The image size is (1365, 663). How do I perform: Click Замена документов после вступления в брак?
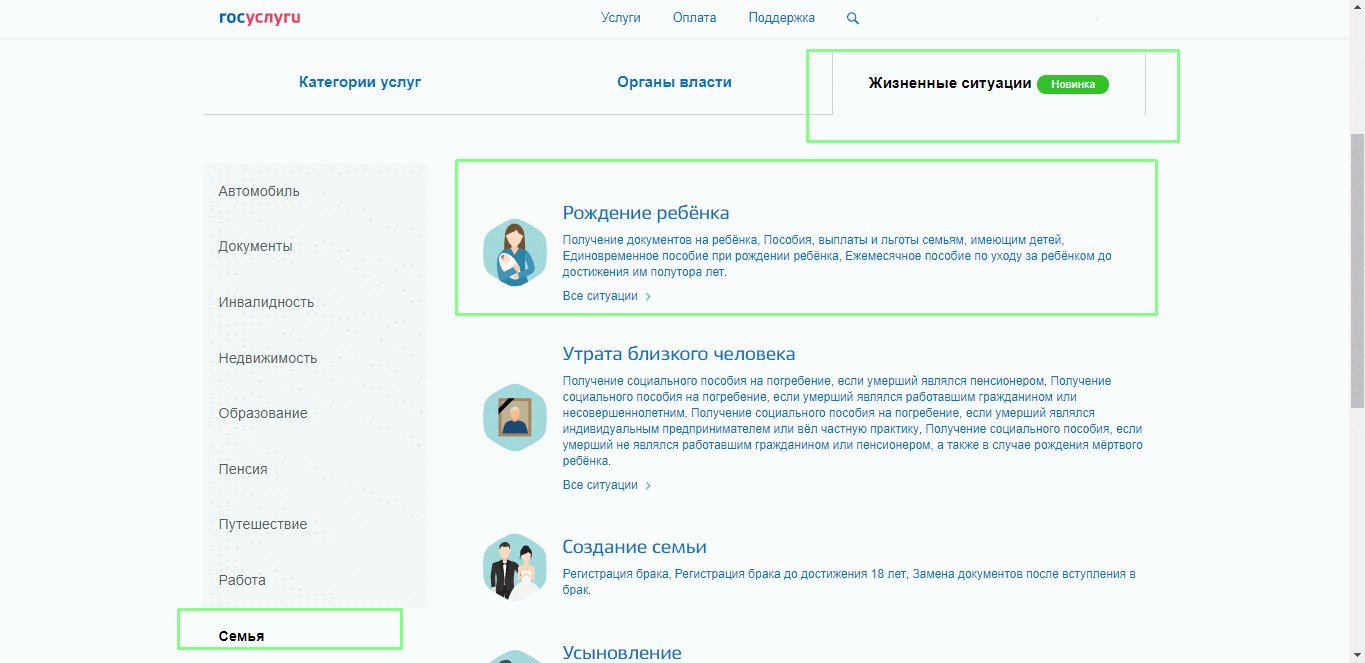click(849, 582)
